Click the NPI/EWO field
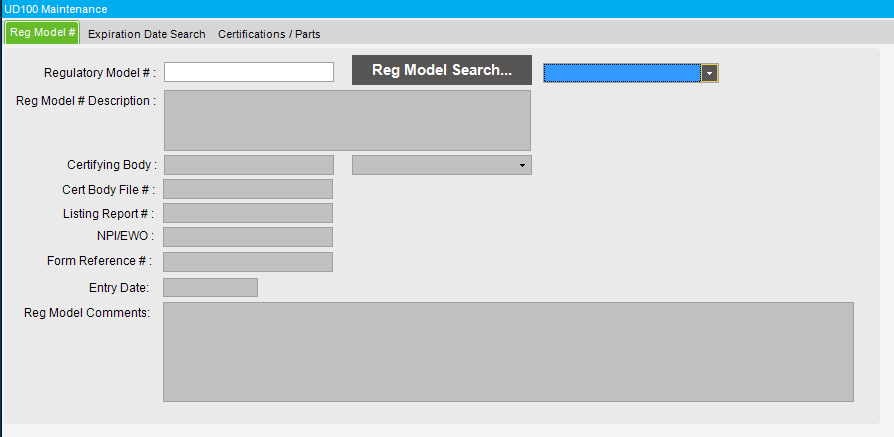This screenshot has height=437, width=894. 248,237
